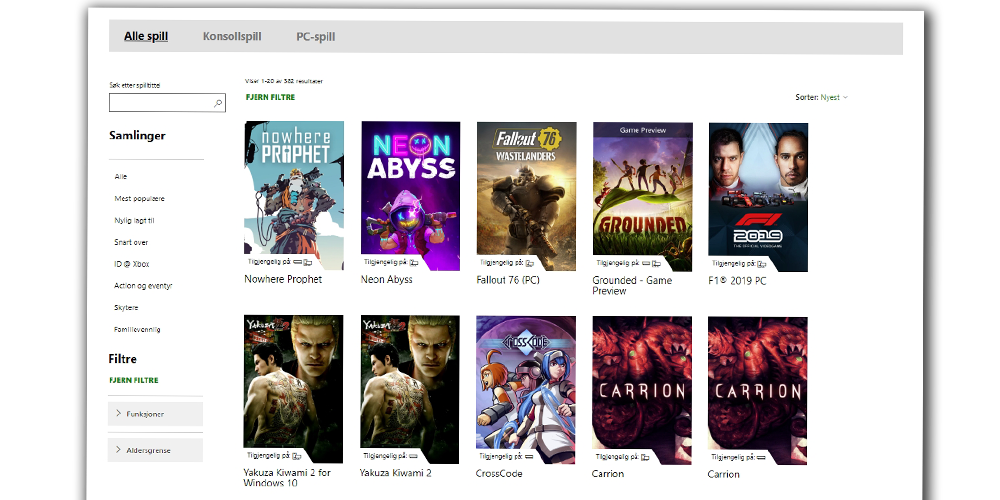Switch to the Konsollspill tab
Viewport: 1000px width, 500px height.
coord(232,37)
